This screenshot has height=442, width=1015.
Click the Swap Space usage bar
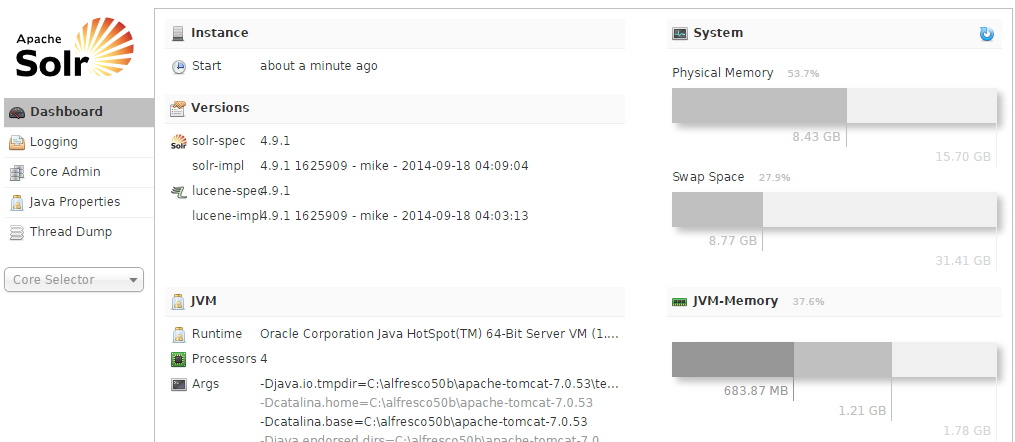coord(834,209)
